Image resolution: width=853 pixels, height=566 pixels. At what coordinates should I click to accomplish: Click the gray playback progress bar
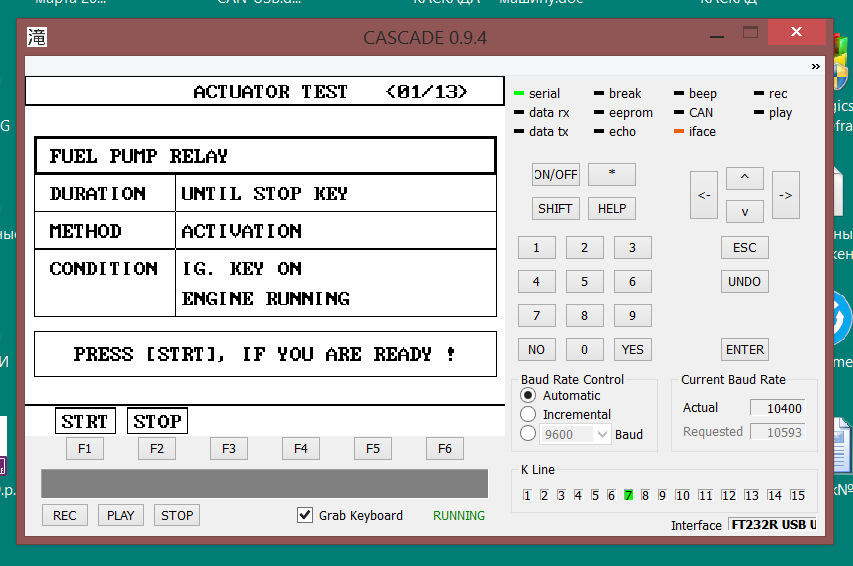coord(264,483)
